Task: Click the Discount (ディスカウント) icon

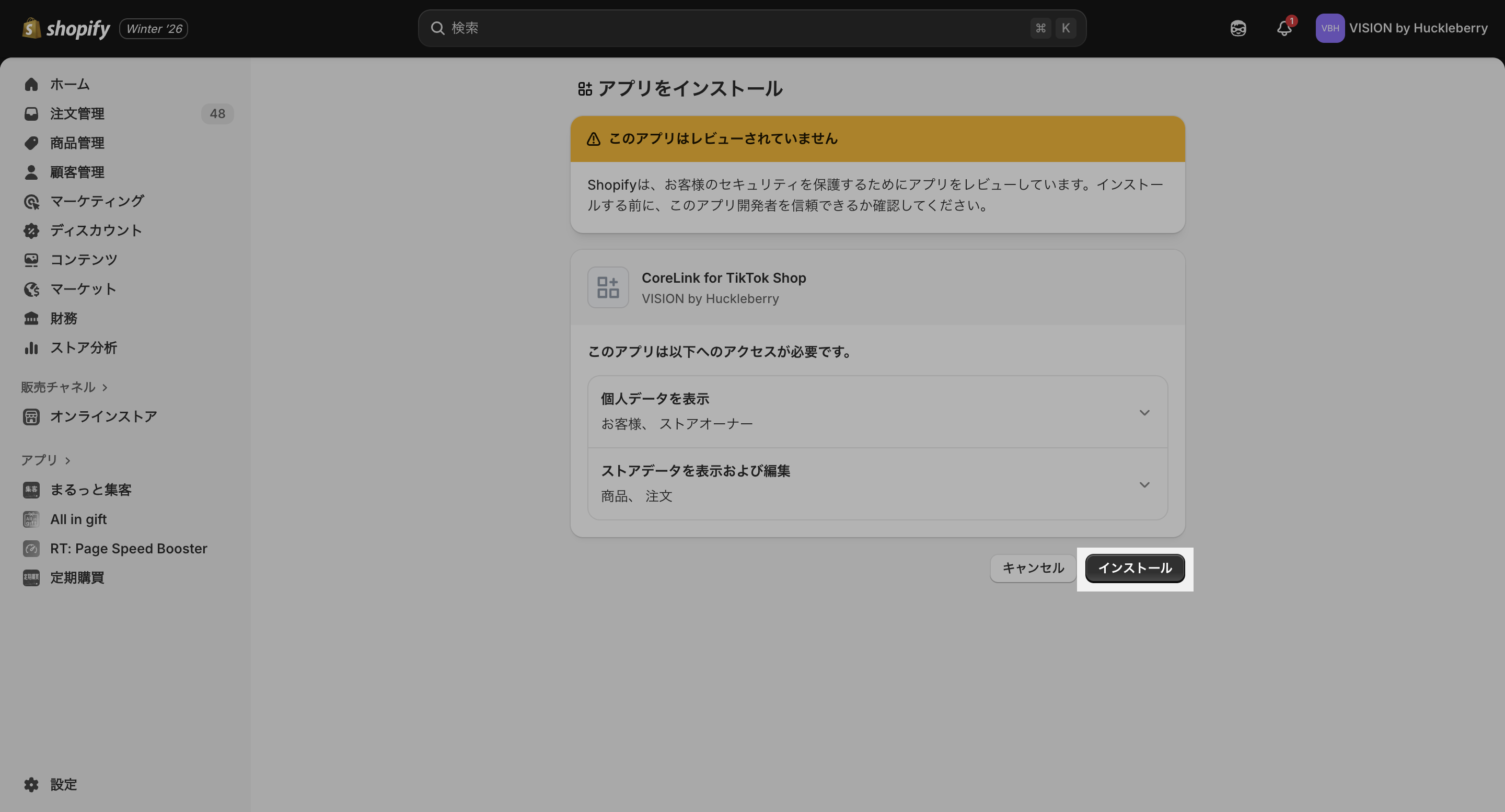Action: [x=31, y=231]
